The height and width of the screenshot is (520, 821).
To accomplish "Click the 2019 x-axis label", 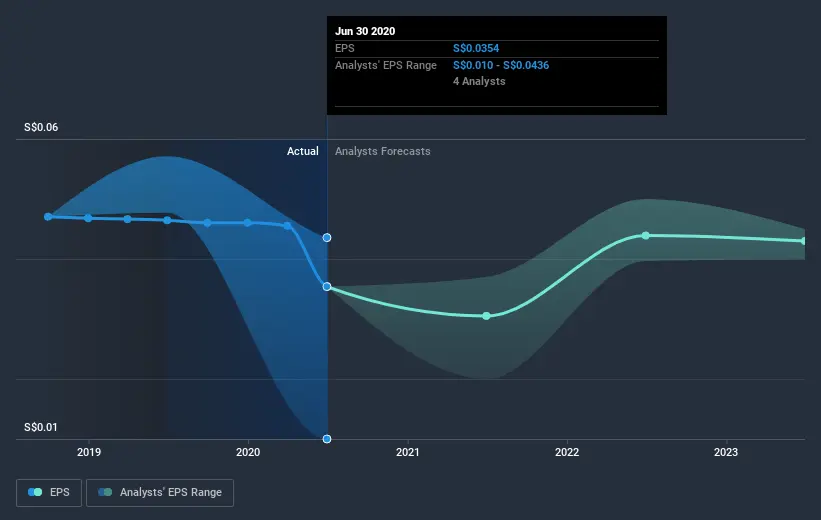I will click(x=89, y=452).
